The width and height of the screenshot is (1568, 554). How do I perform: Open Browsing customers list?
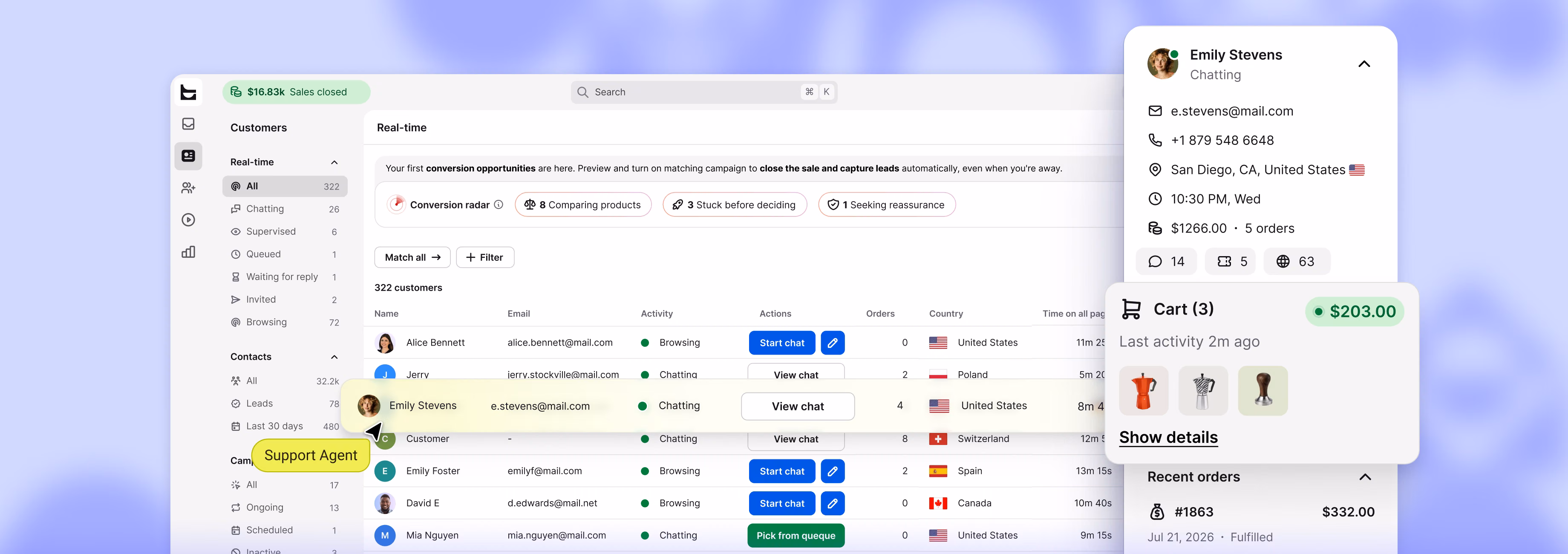point(285,322)
